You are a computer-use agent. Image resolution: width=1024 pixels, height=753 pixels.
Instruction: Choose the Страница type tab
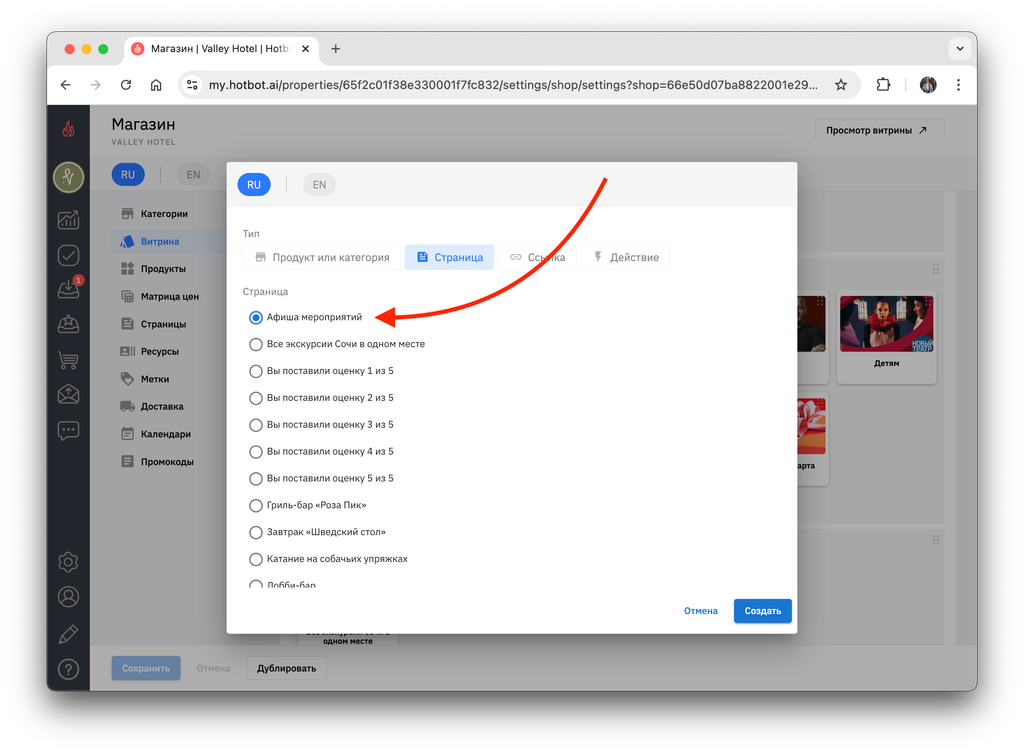click(449, 257)
